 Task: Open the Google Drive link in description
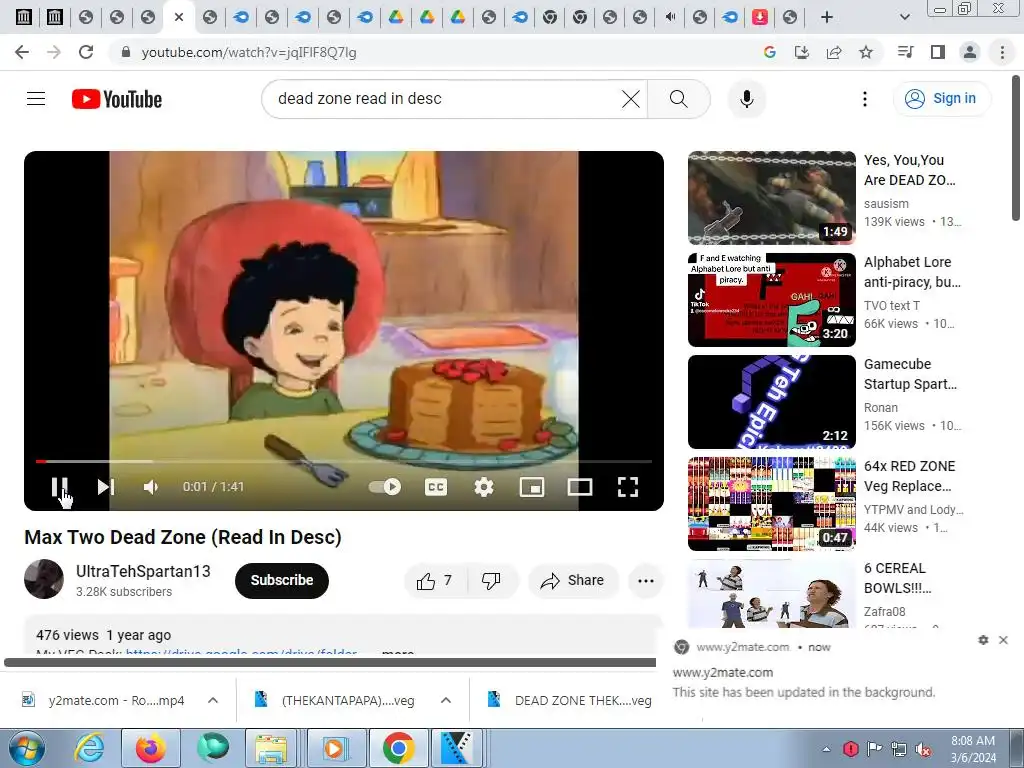(x=241, y=652)
